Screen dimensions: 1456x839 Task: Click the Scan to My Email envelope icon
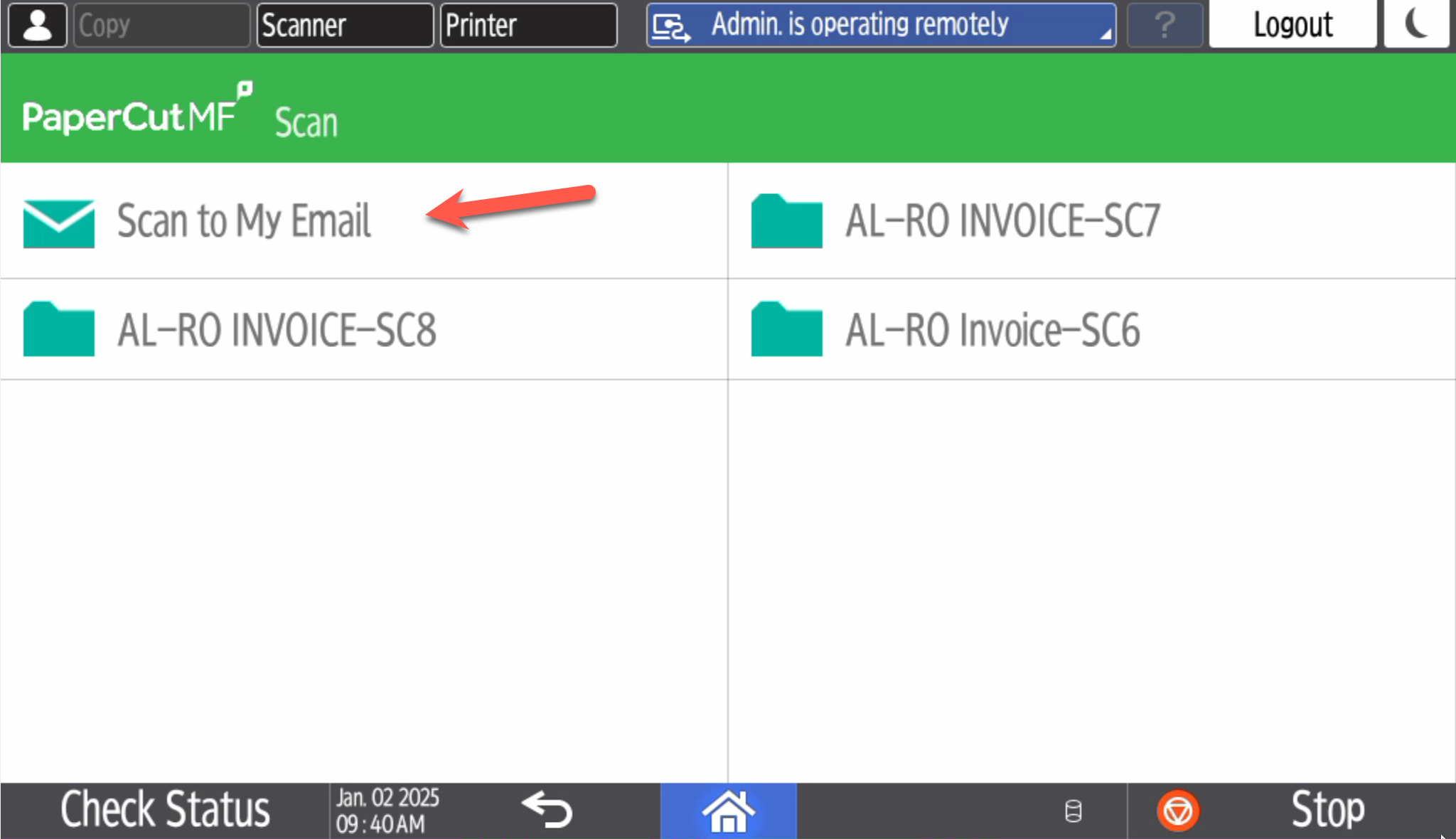pyautogui.click(x=59, y=223)
